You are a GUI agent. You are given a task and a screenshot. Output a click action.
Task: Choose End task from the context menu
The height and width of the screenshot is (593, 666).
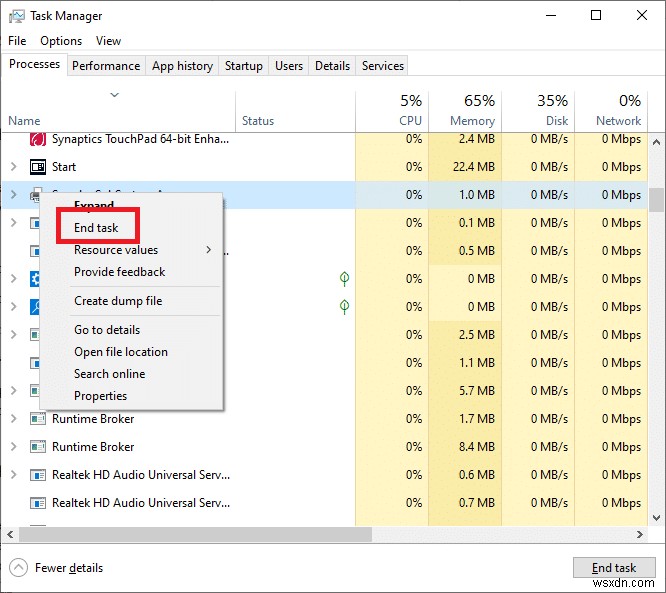(x=96, y=228)
